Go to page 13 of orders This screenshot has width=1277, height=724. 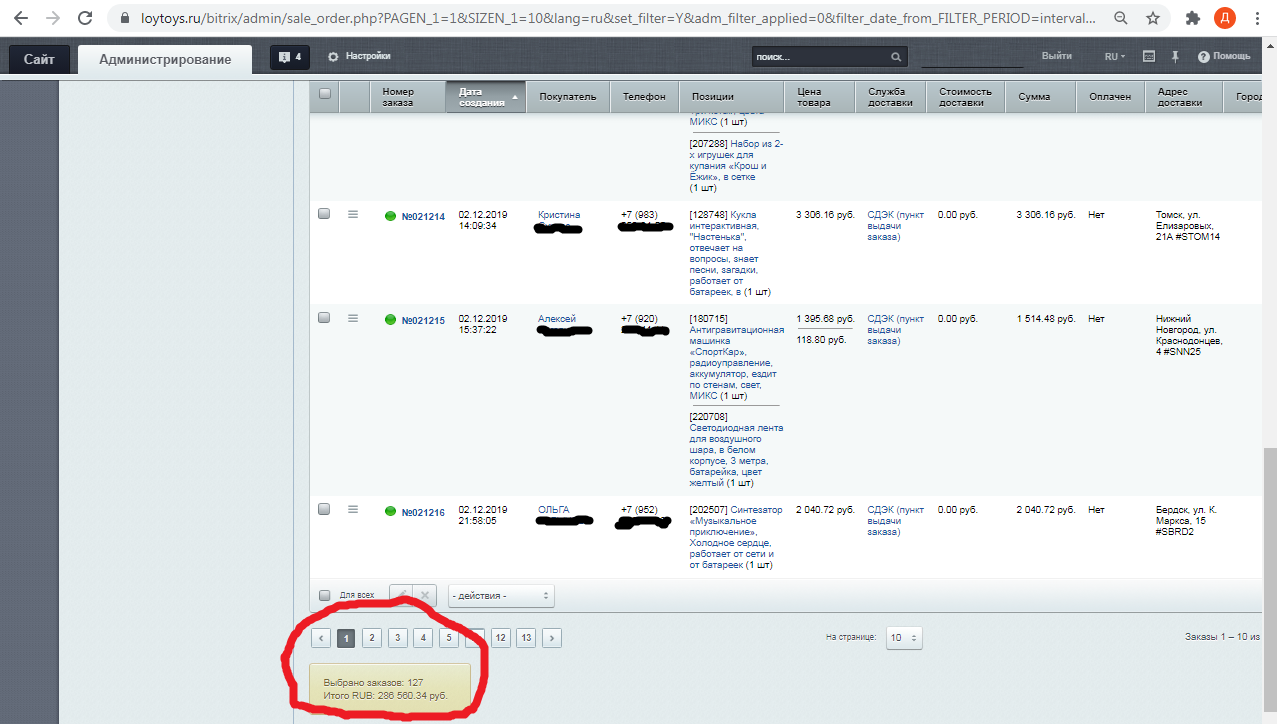click(x=526, y=637)
